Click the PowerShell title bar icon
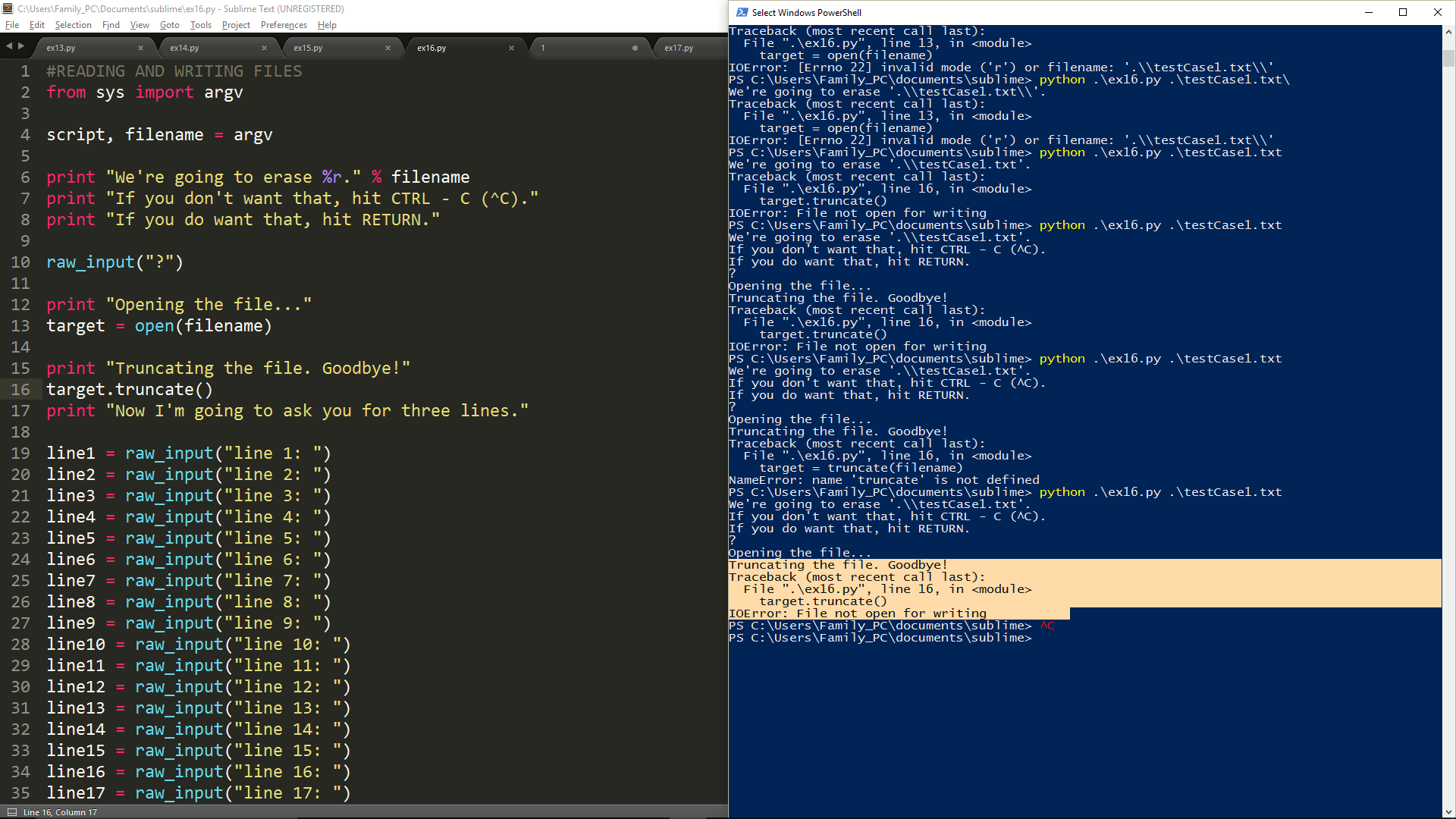The image size is (1456, 819). coord(742,12)
